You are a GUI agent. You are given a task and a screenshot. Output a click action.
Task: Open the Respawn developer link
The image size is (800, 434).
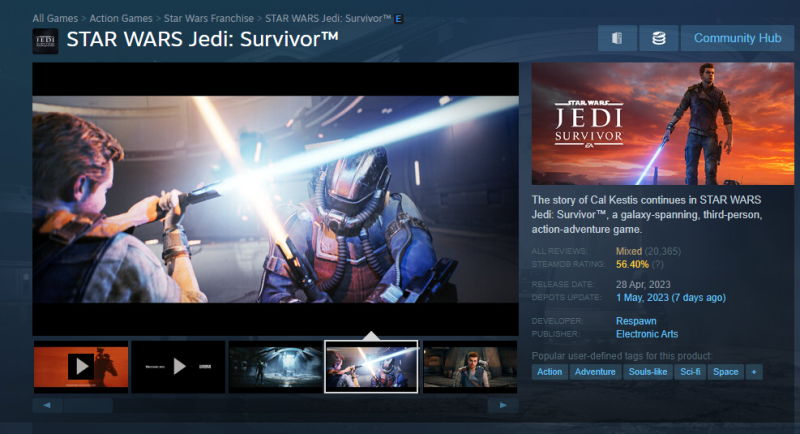636,321
